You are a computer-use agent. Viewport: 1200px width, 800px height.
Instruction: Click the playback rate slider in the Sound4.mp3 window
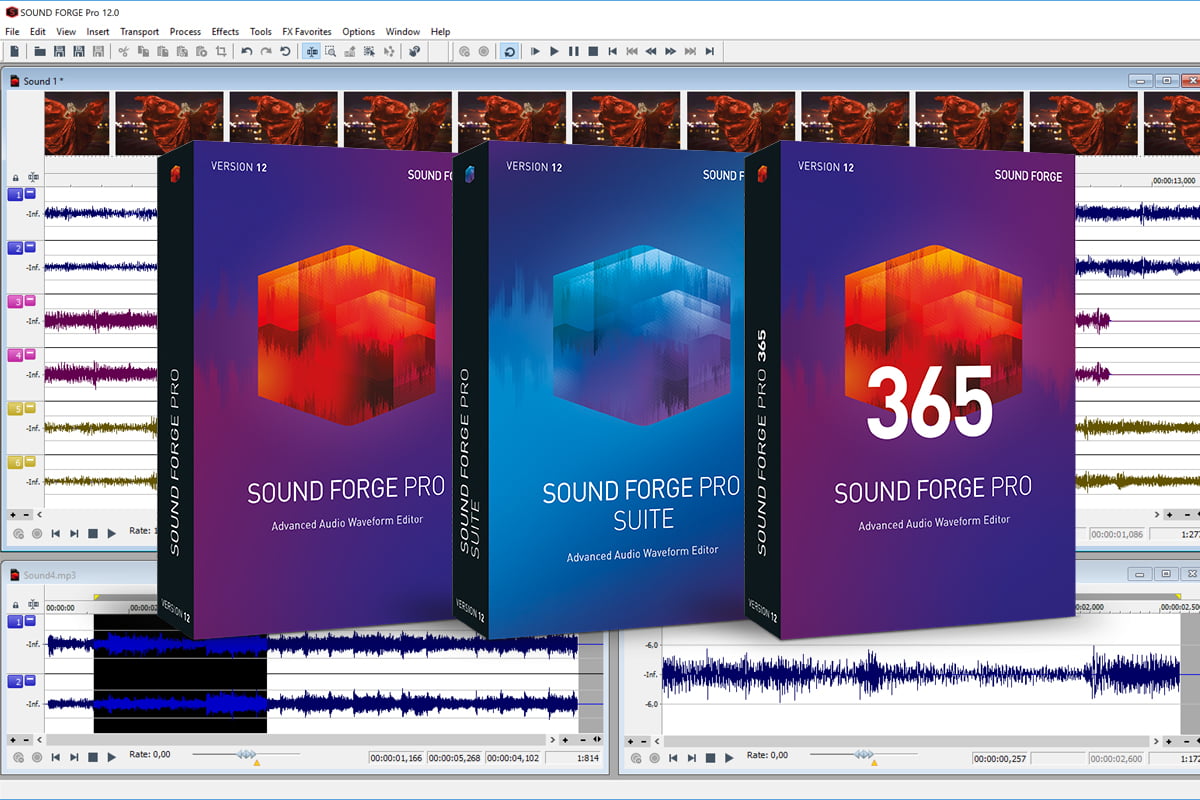pos(246,755)
